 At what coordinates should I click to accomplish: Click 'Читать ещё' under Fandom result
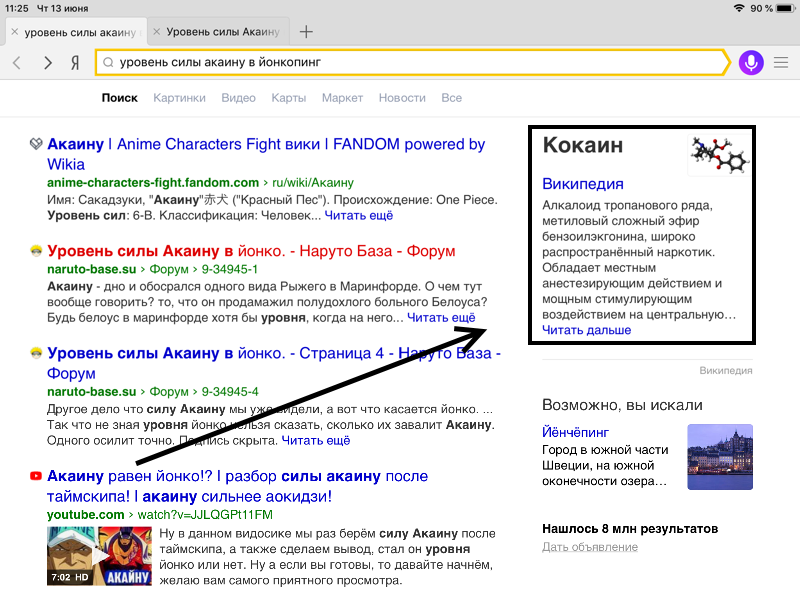tap(359, 215)
